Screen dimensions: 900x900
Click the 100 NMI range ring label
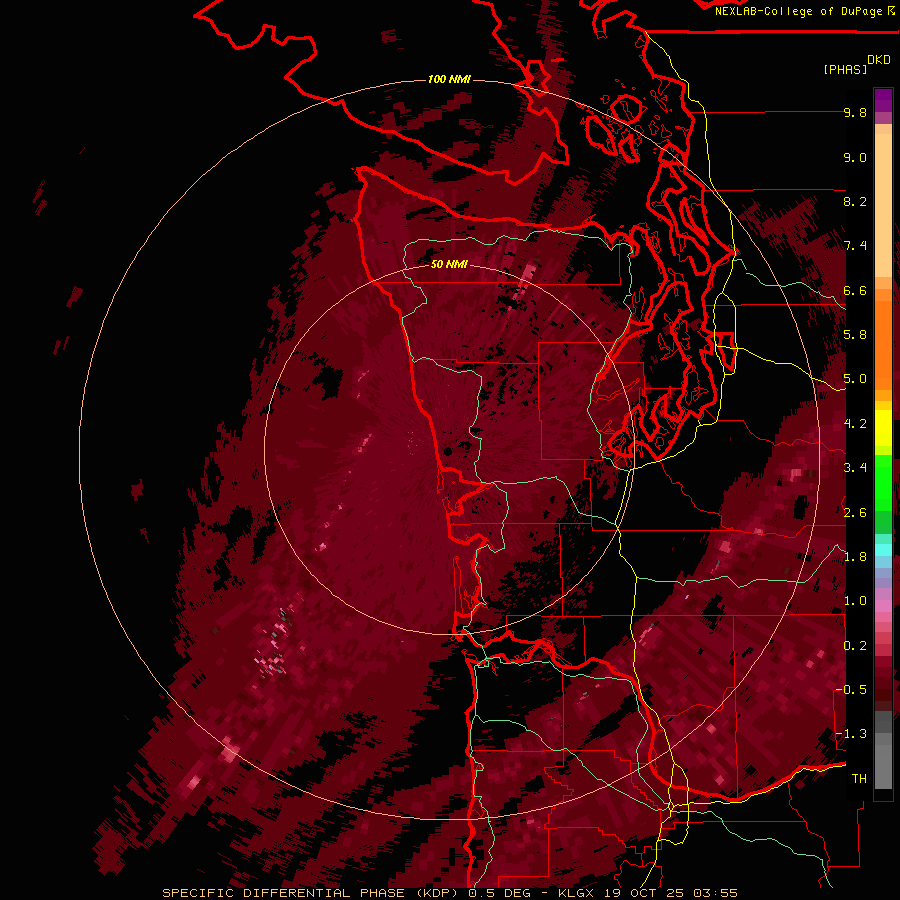[x=449, y=79]
